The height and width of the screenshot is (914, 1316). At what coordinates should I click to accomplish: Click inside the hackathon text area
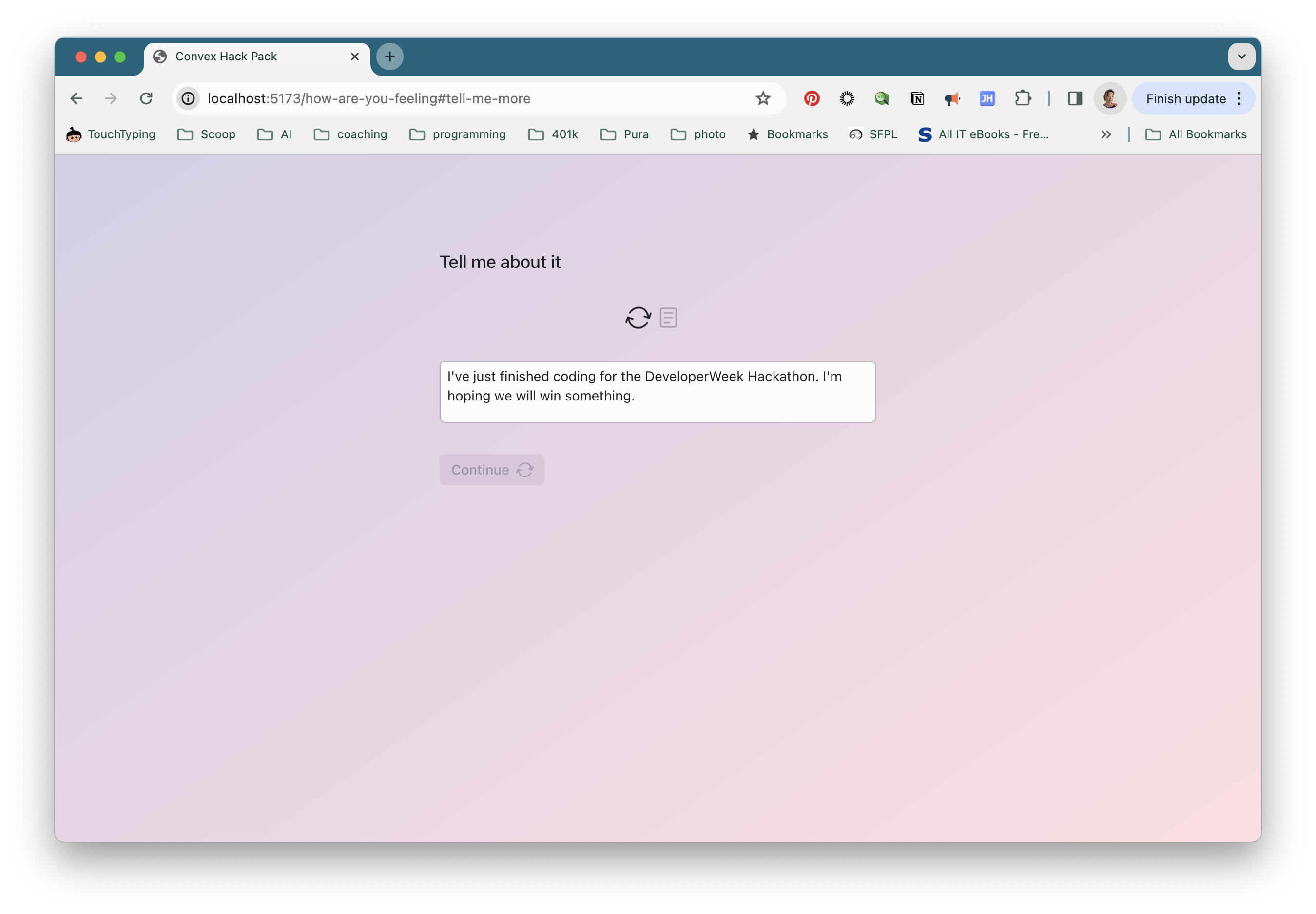click(657, 392)
